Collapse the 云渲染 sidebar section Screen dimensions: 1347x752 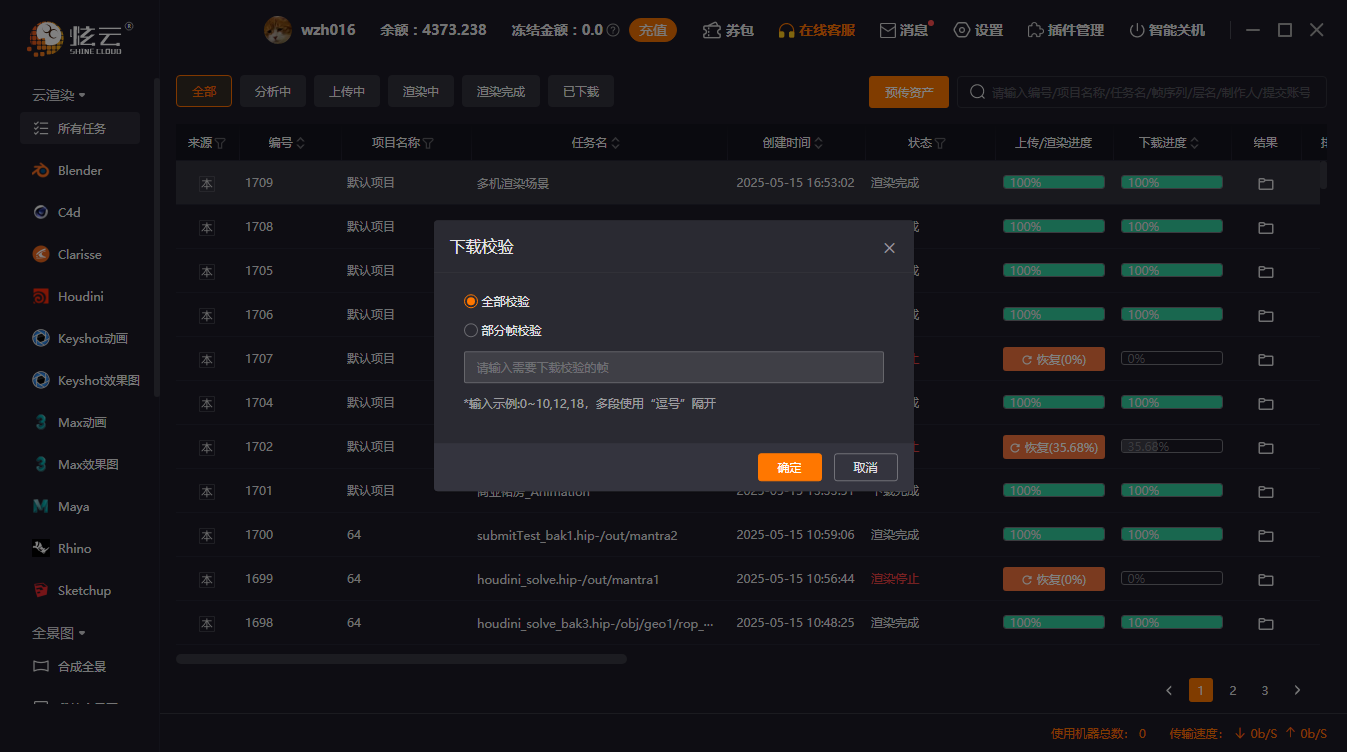pyautogui.click(x=59, y=95)
